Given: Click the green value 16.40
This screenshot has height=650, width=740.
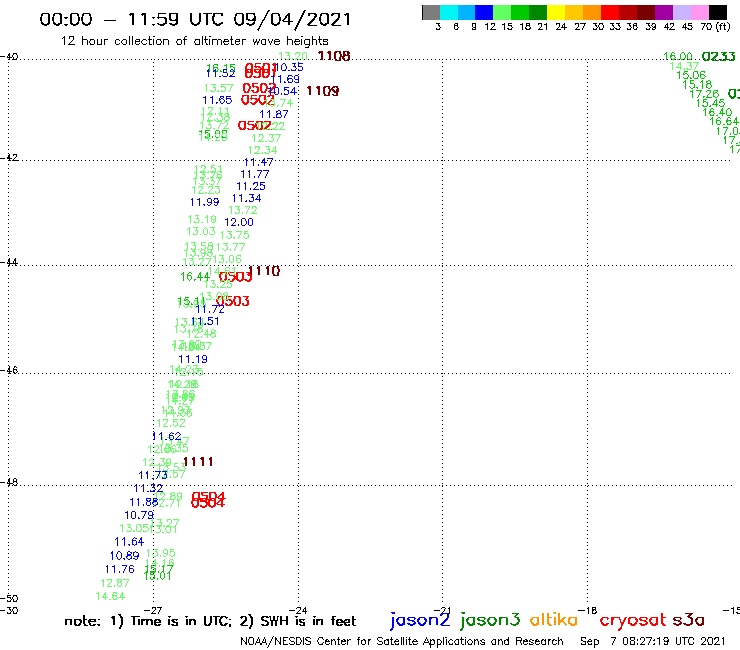Looking at the screenshot, I should (x=717, y=112).
